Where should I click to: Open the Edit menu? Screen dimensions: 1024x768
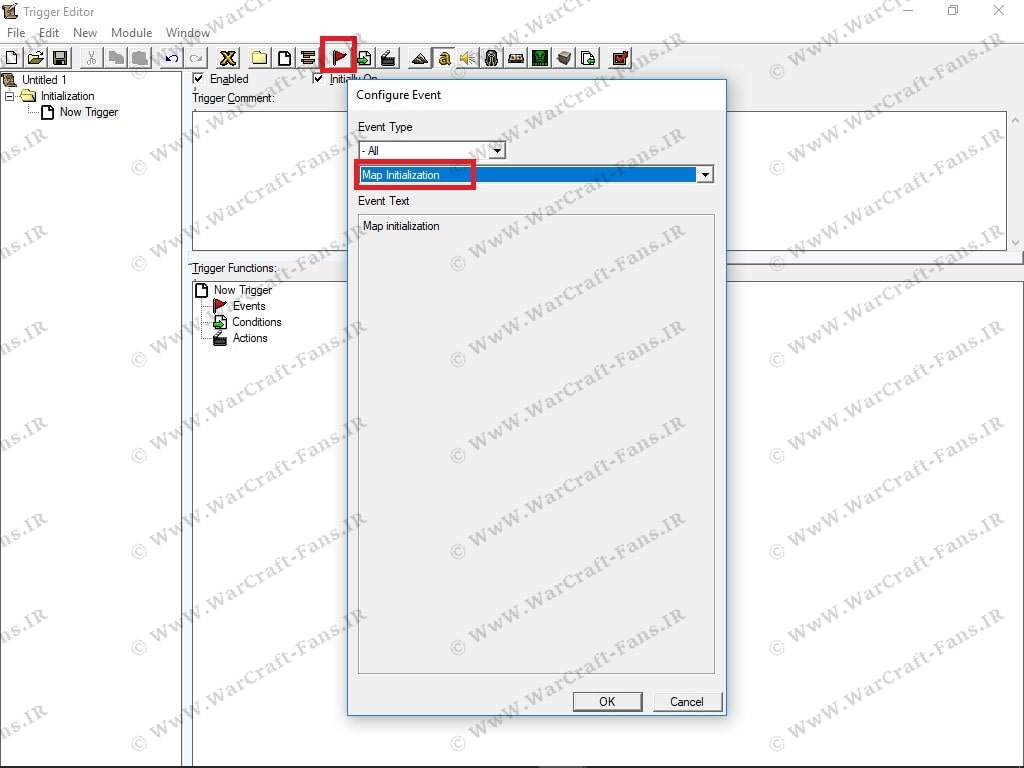point(49,33)
